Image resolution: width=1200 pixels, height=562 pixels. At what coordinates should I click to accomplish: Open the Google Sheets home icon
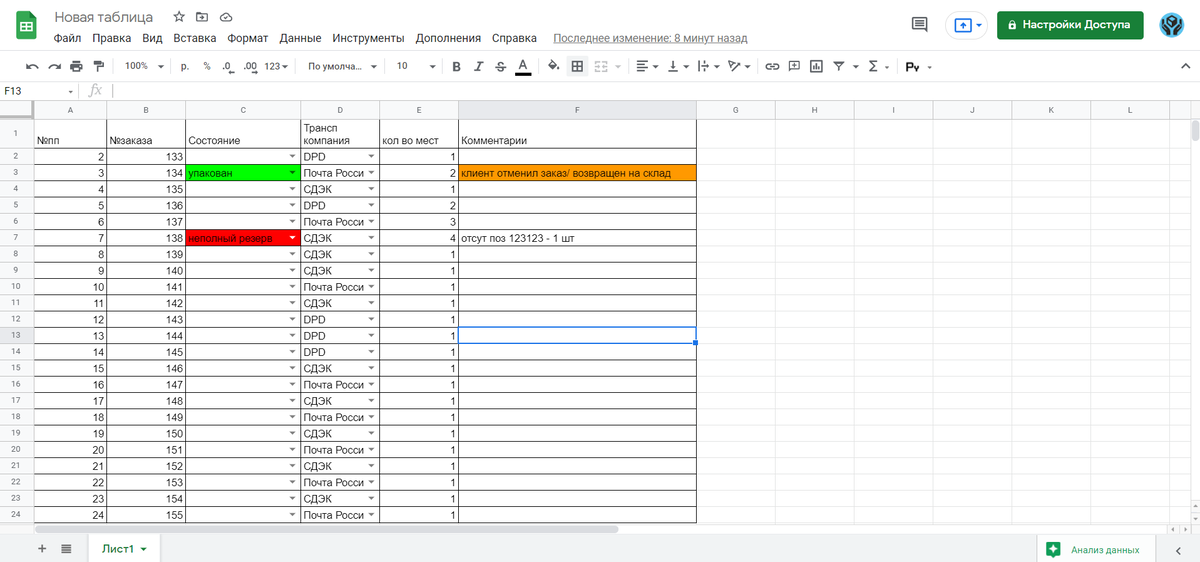click(27, 25)
